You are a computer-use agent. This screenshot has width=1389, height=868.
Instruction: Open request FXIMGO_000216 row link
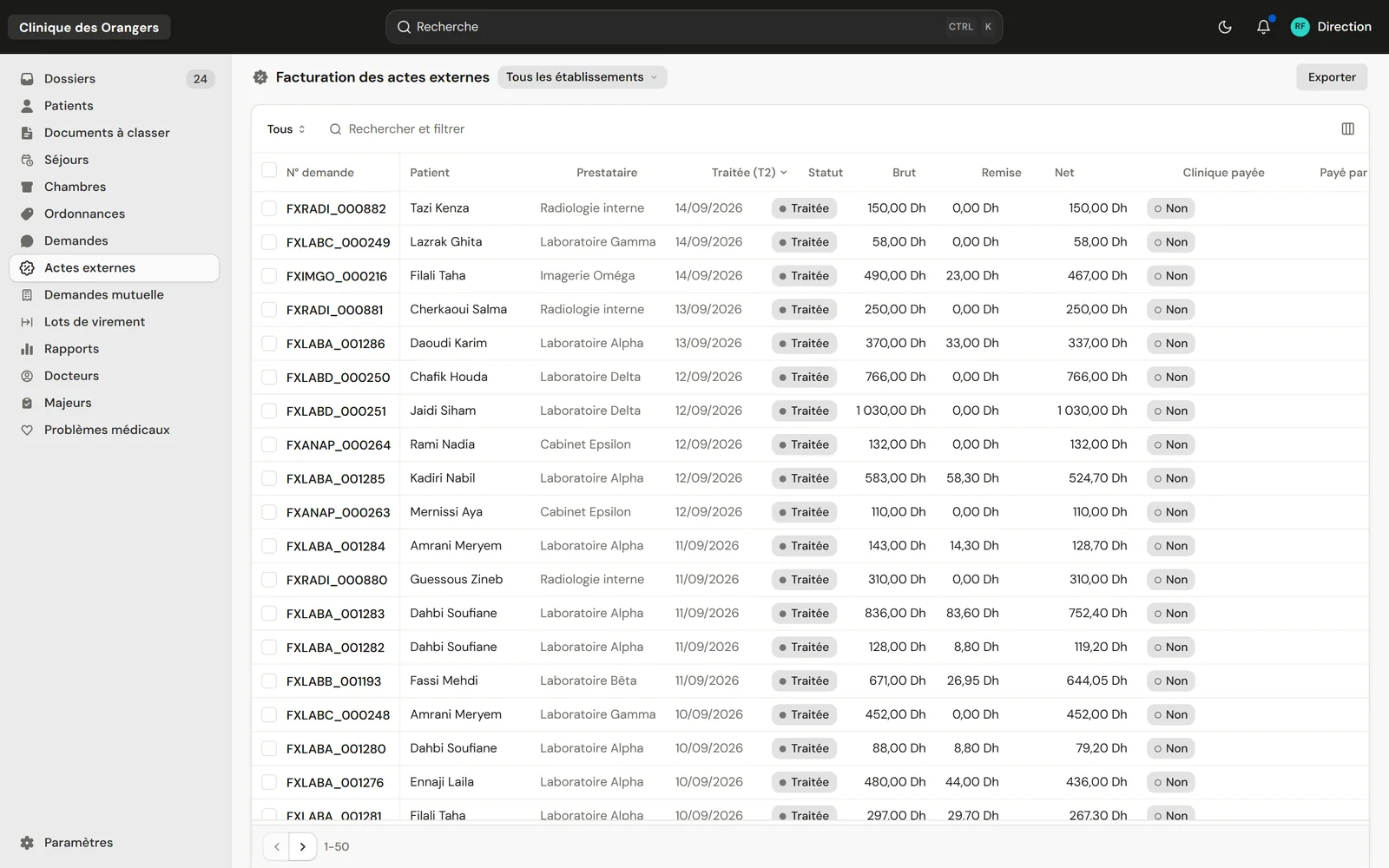coord(337,276)
